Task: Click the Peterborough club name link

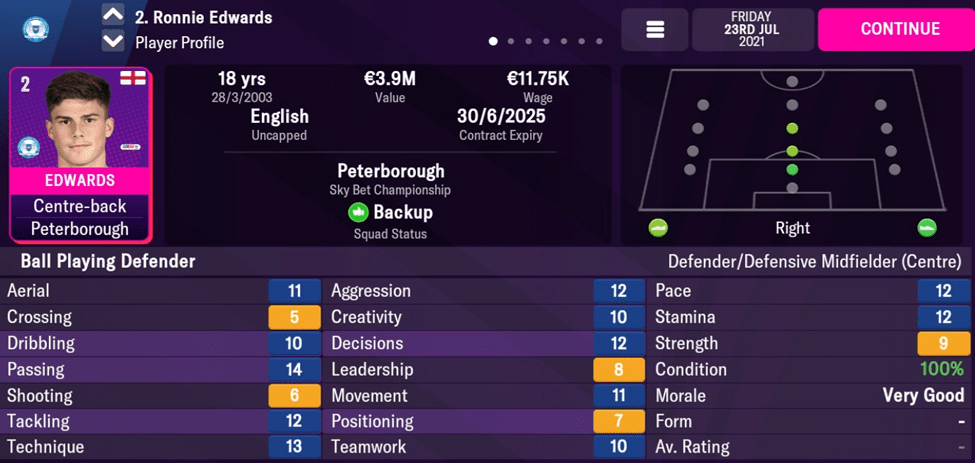Action: [x=391, y=171]
